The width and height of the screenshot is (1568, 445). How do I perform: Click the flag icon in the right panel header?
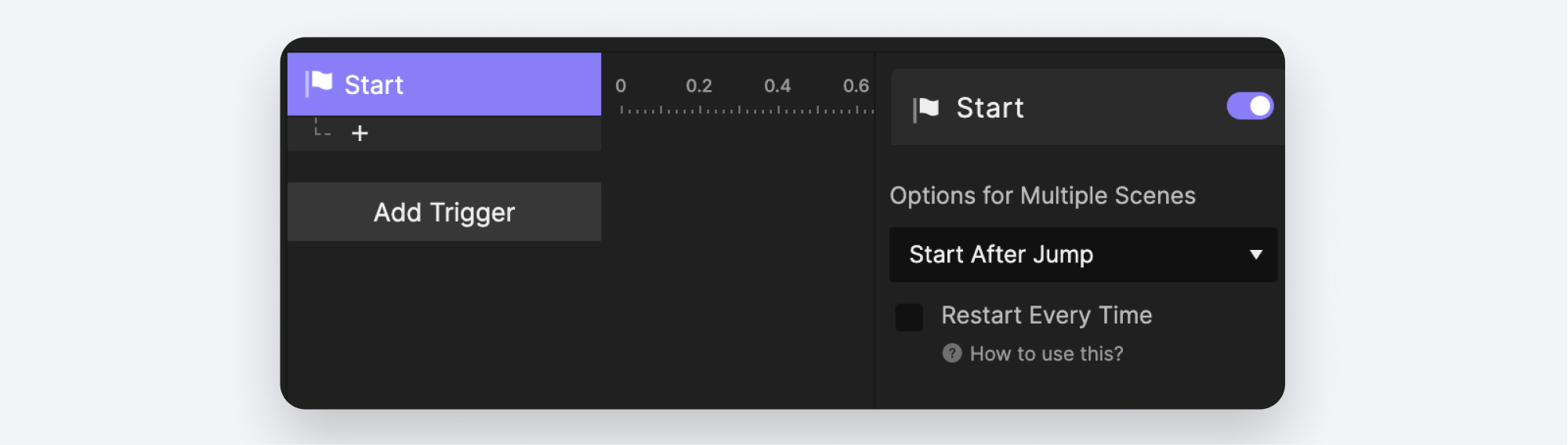[x=926, y=109]
